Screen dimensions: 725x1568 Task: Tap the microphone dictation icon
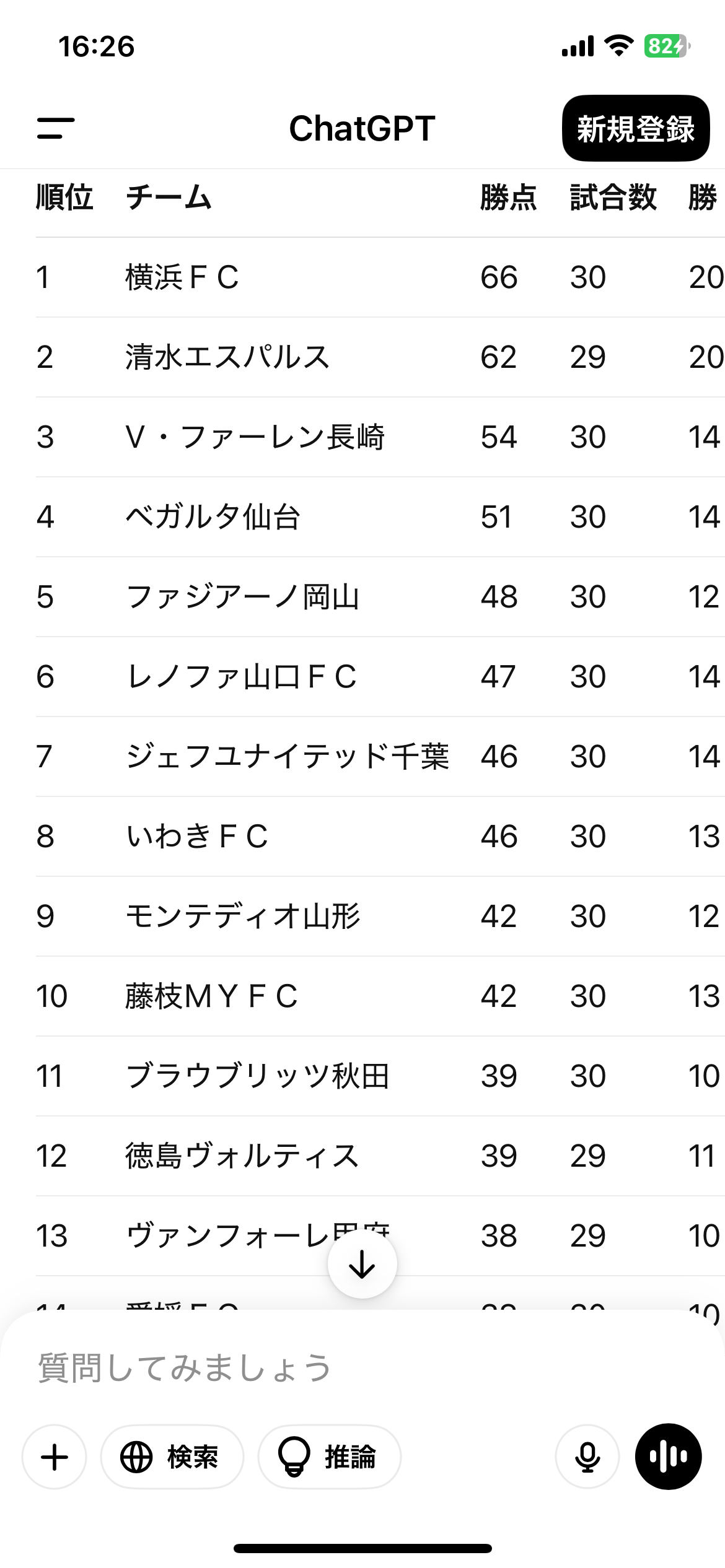(587, 1457)
